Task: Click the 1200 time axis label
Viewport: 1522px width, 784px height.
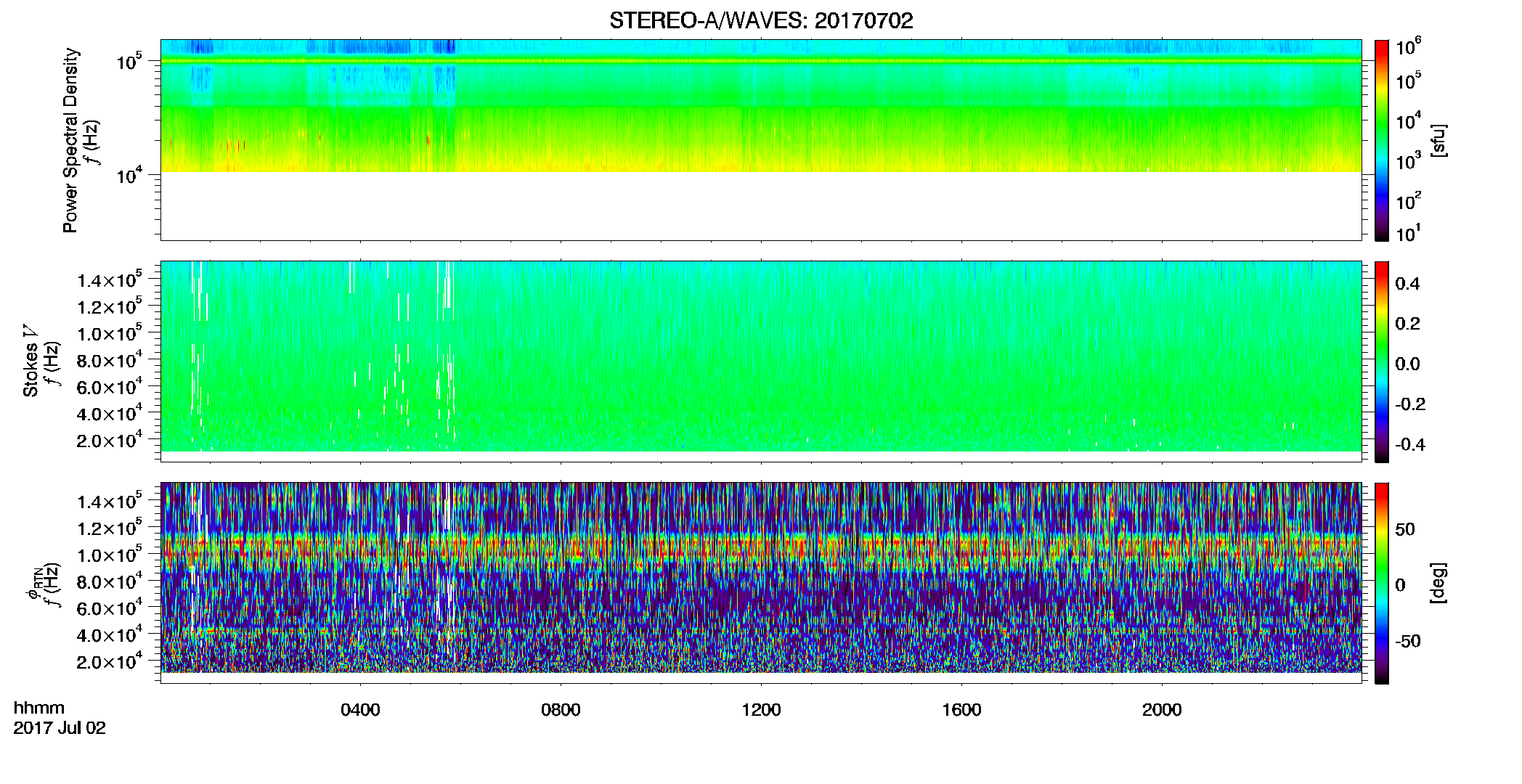Action: pyautogui.click(x=761, y=710)
